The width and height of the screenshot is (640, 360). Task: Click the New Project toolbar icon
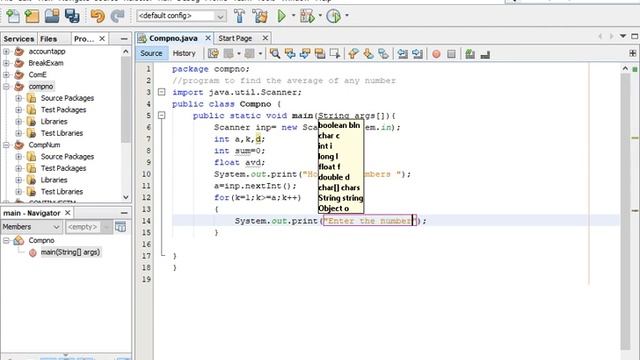32,16
